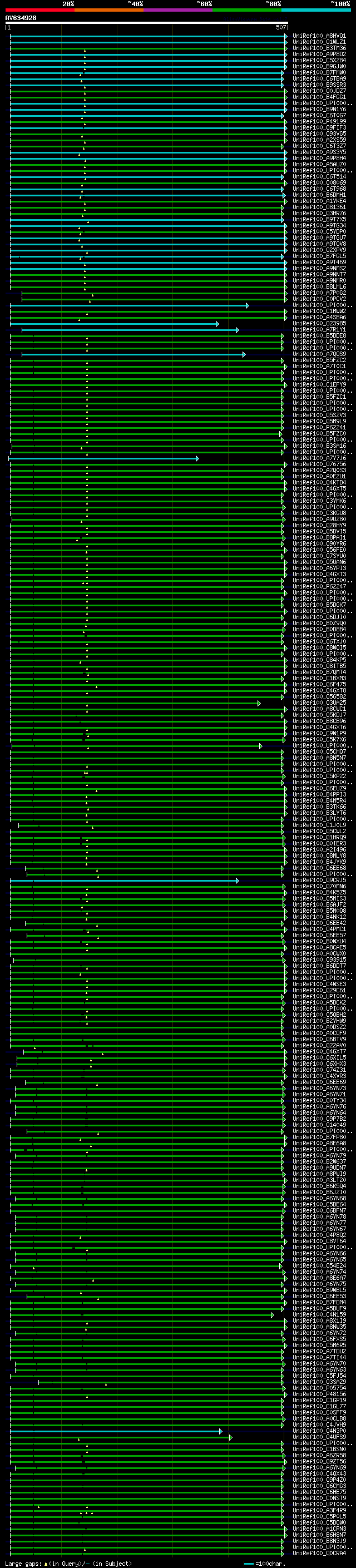Click the UniRef100_A9NNT7 hit label

319,275
